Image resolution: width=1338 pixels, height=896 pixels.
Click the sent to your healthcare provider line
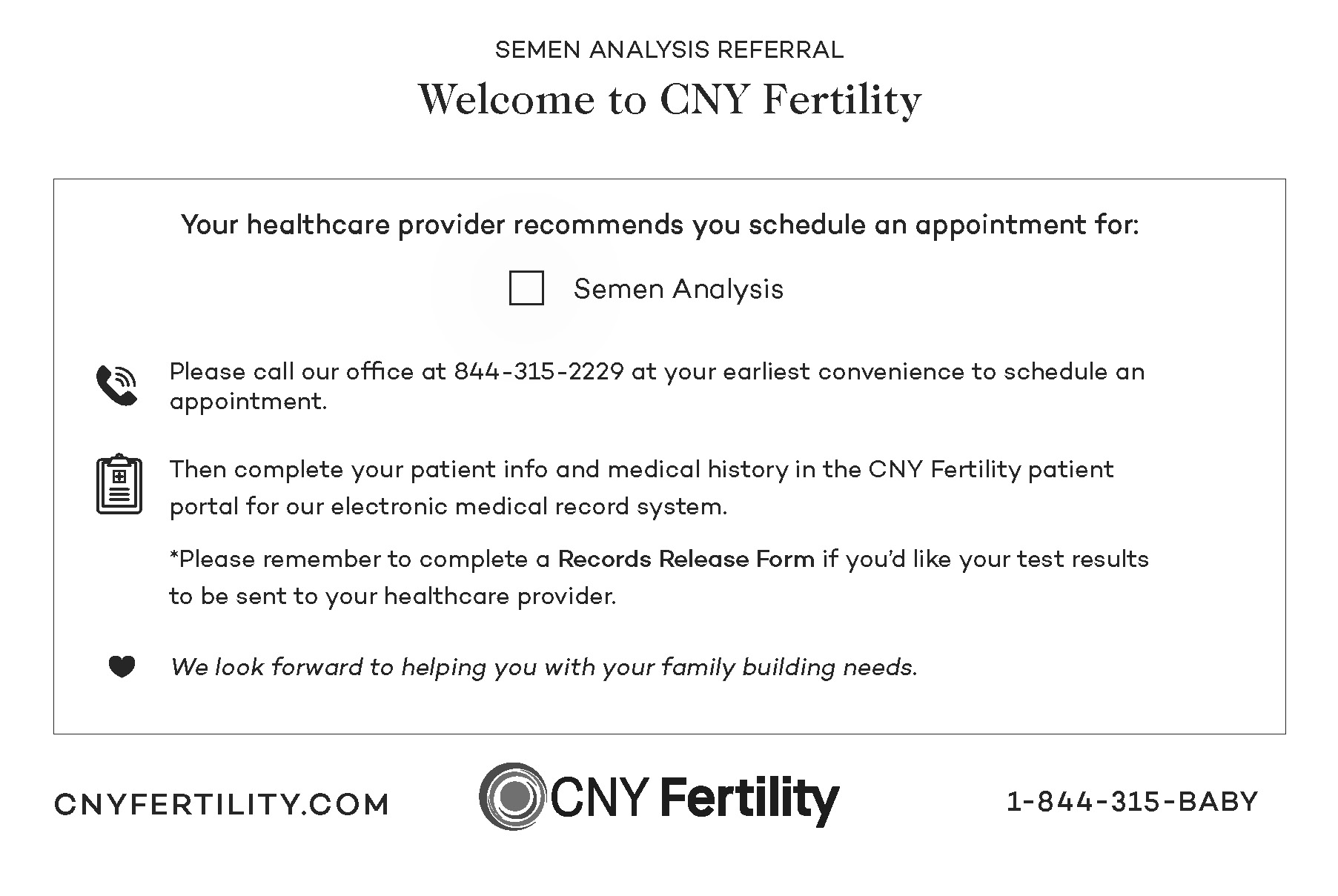tap(393, 596)
